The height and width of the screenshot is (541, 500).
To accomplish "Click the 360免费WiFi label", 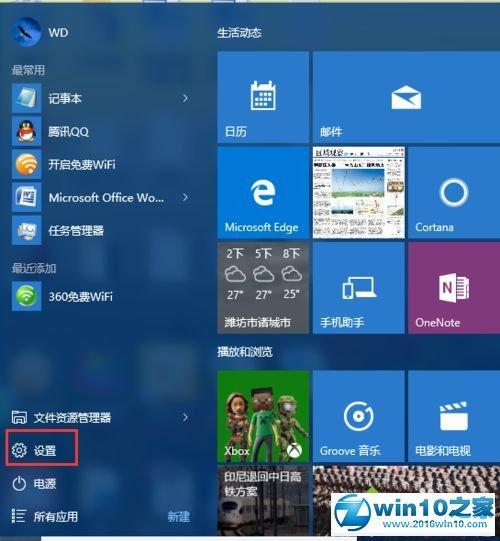I will 80,296.
